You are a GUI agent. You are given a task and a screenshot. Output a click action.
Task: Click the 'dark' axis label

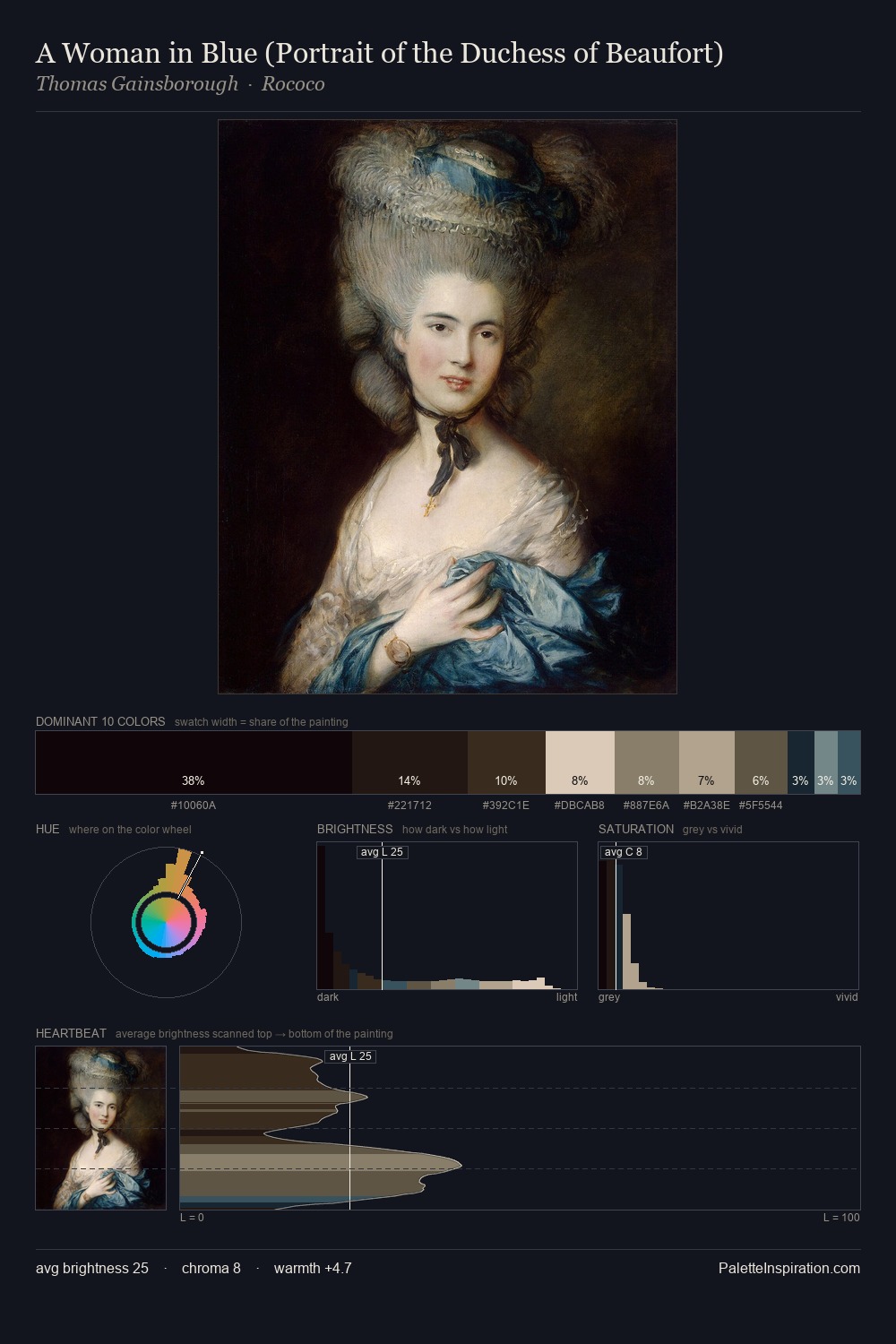point(328,996)
